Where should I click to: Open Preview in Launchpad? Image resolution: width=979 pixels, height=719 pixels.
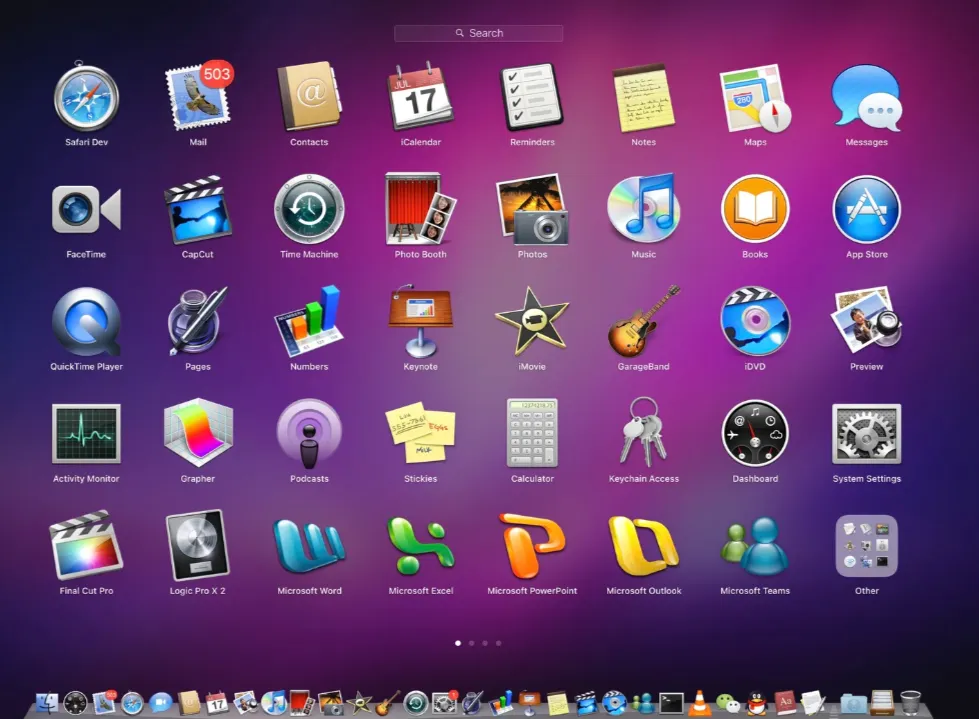pyautogui.click(x=867, y=321)
